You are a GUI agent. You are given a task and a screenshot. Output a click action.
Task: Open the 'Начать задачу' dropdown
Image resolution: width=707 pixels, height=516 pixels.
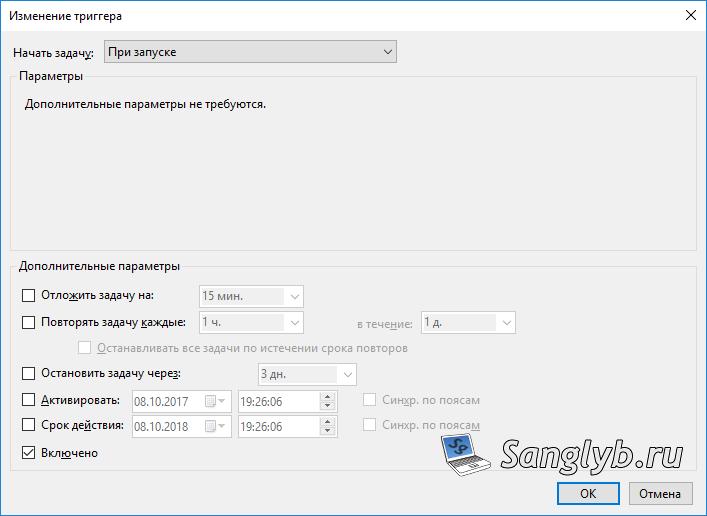pyautogui.click(x=250, y=52)
